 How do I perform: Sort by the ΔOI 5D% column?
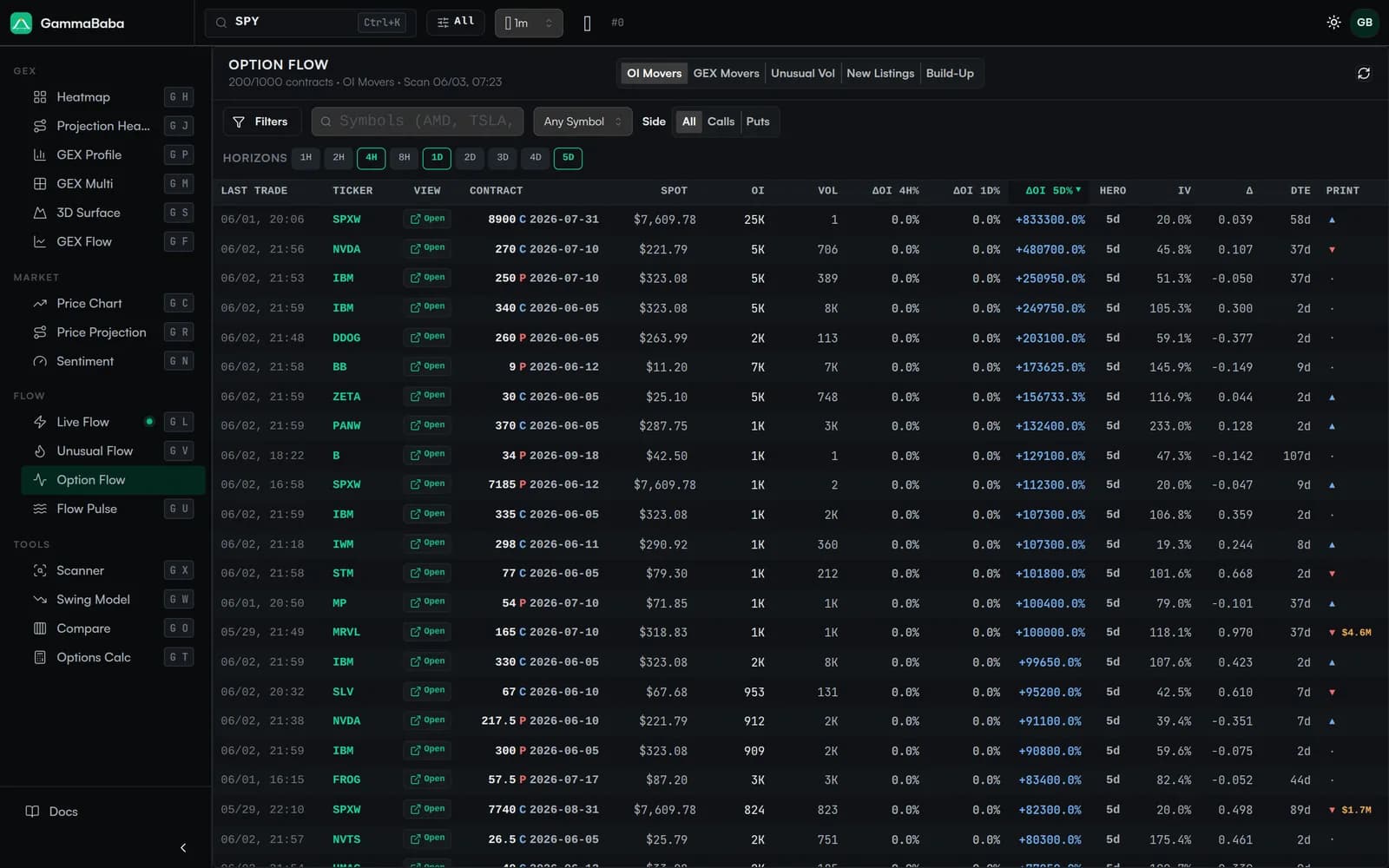click(x=1053, y=190)
